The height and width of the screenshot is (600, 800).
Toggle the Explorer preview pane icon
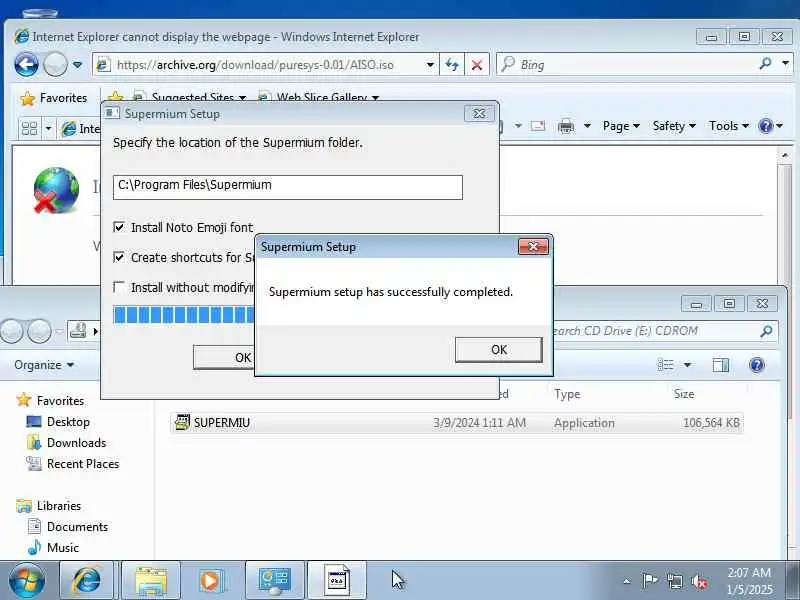pos(721,365)
